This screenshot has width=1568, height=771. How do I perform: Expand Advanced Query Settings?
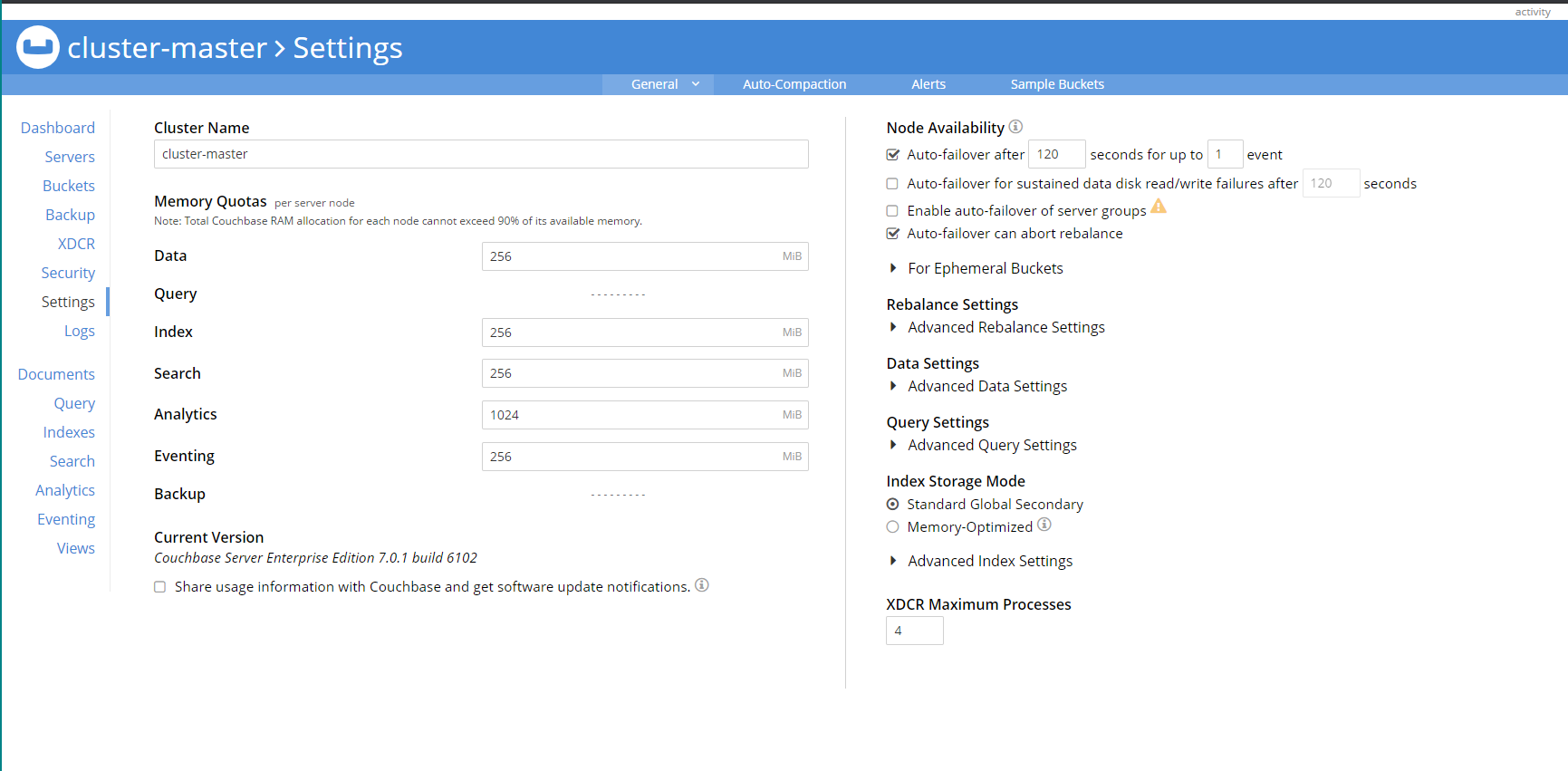982,445
